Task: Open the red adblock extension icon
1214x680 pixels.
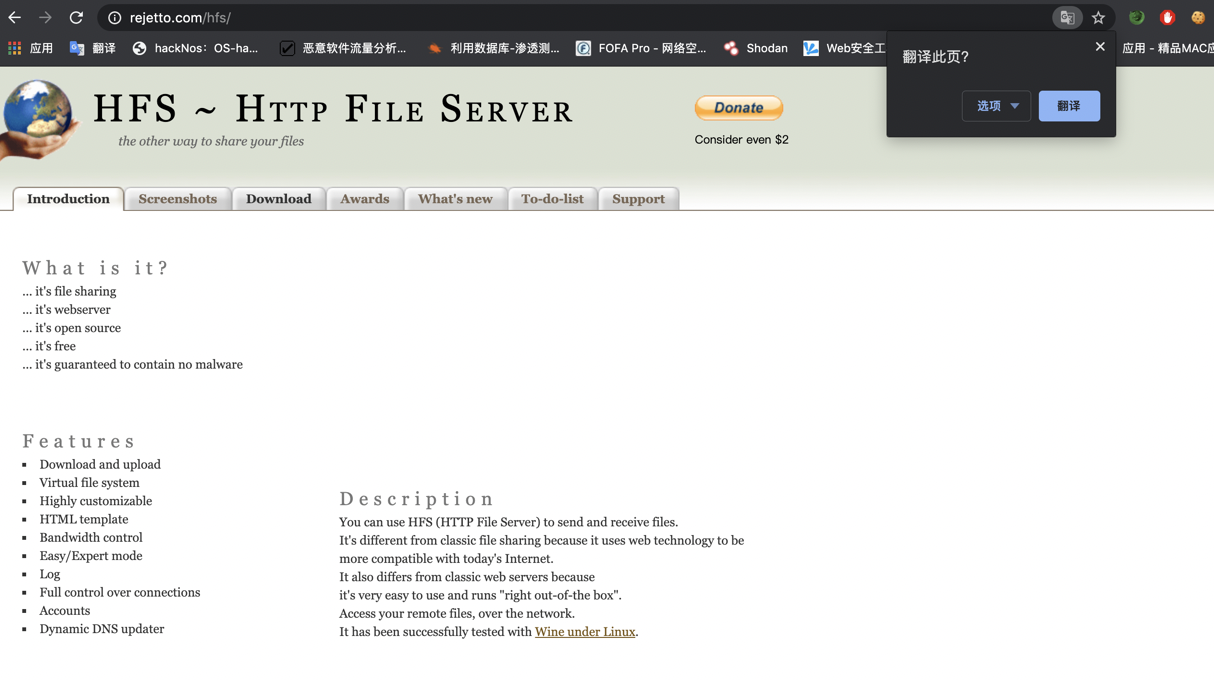Action: [x=1167, y=18]
